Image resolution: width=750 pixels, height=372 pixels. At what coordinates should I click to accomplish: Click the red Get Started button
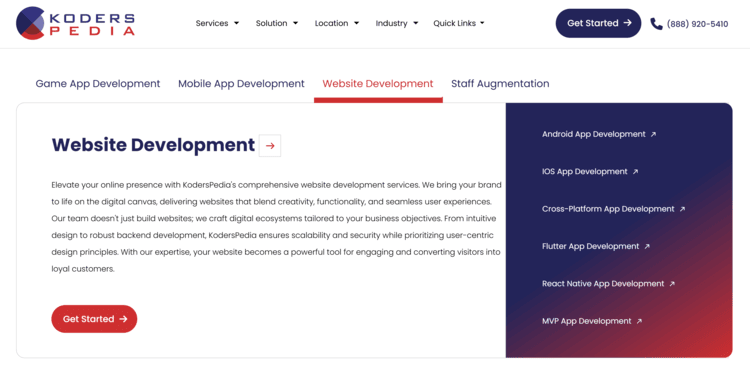(x=94, y=319)
